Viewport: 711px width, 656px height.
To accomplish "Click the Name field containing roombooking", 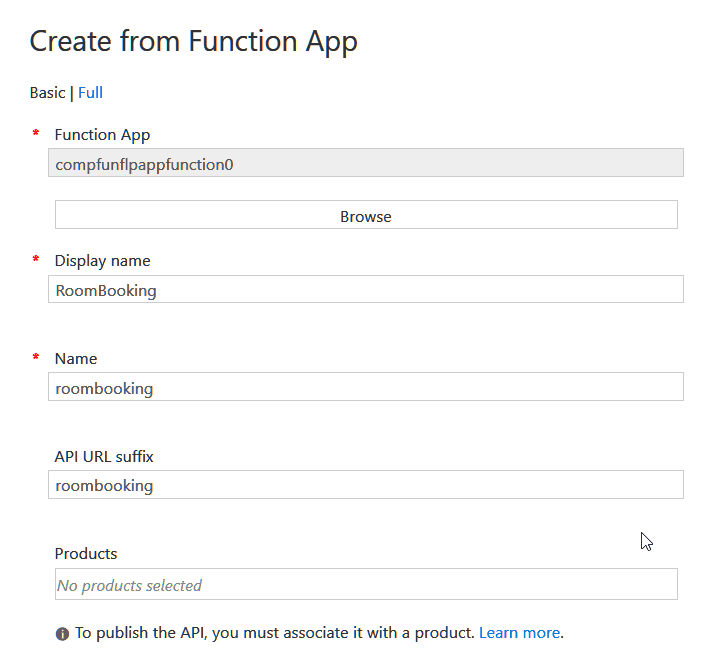I will click(x=365, y=387).
